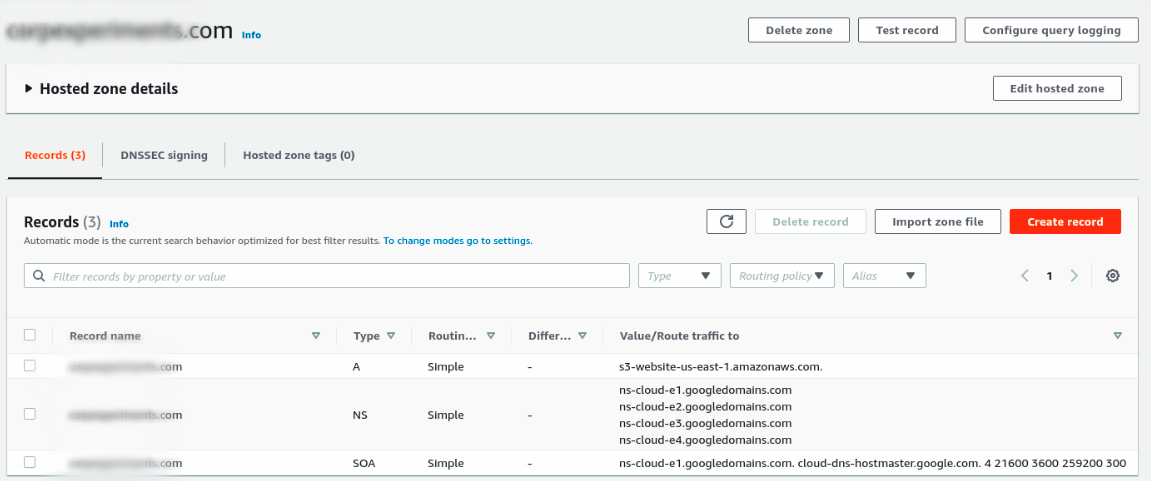The height and width of the screenshot is (481, 1151).
Task: Select all records checkbox in header
Action: coord(30,335)
